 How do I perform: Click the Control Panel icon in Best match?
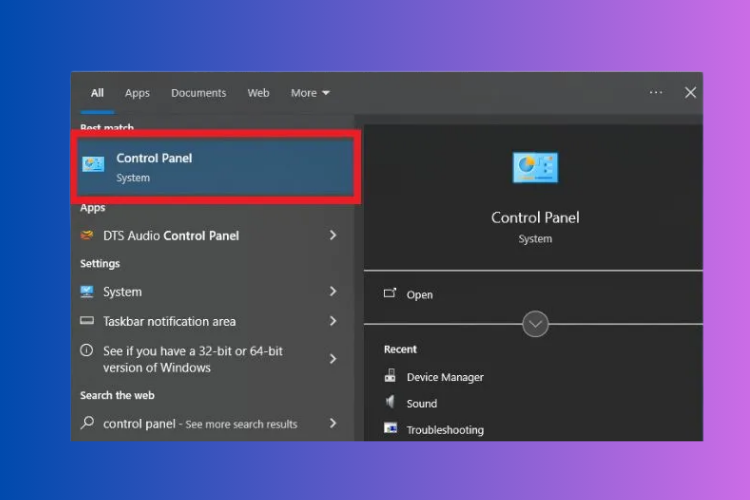pyautogui.click(x=93, y=164)
